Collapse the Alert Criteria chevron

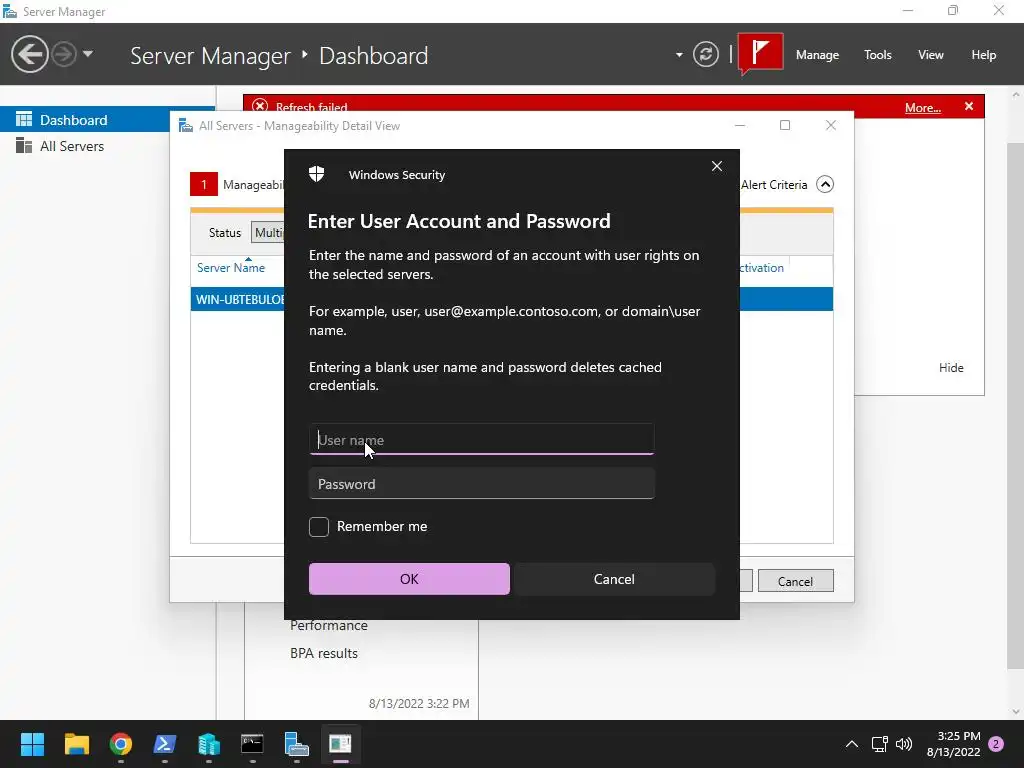825,185
